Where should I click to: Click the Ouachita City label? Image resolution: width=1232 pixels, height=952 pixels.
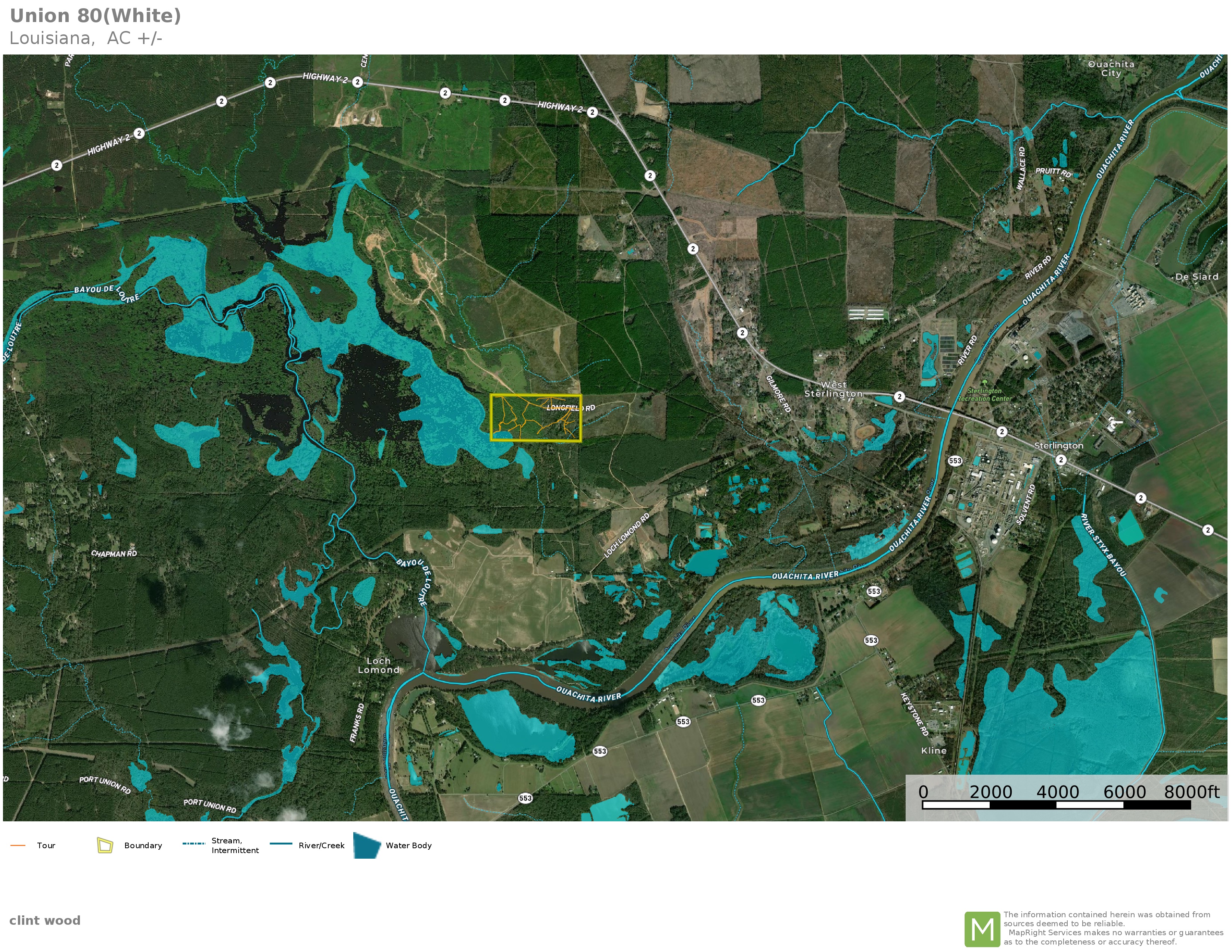[x=1111, y=69]
